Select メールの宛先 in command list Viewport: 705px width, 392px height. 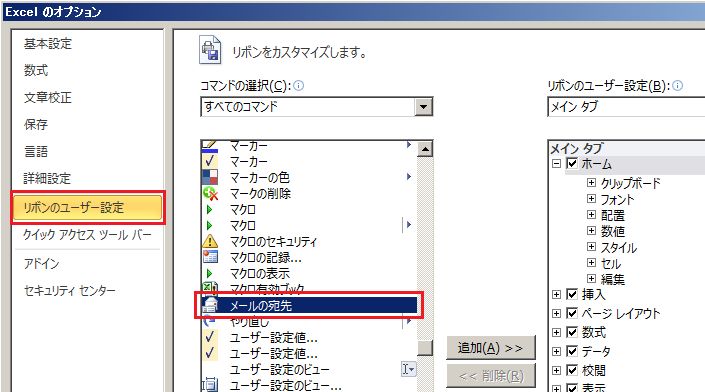click(x=309, y=305)
